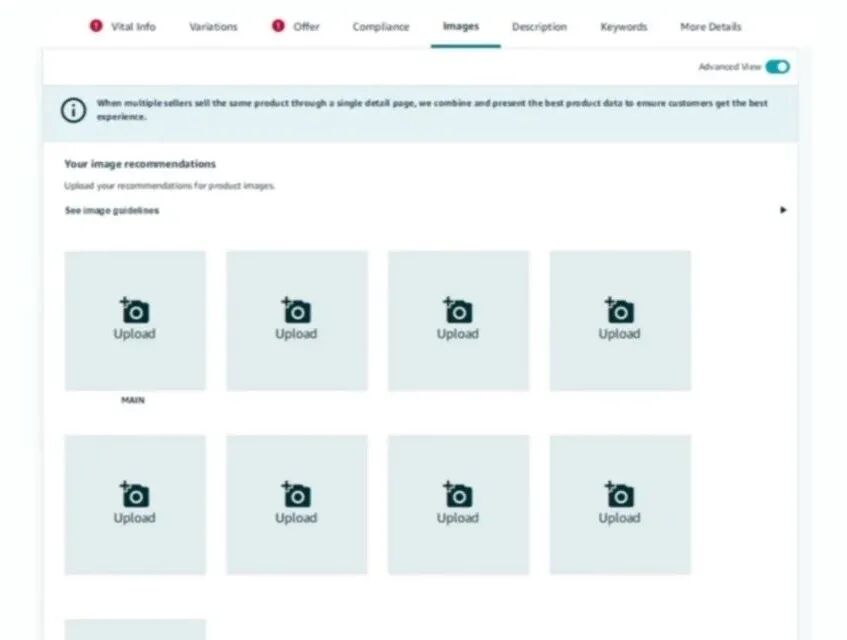This screenshot has width=847, height=640.
Task: Click camera icon in fourth tile of second row
Action: [619, 494]
